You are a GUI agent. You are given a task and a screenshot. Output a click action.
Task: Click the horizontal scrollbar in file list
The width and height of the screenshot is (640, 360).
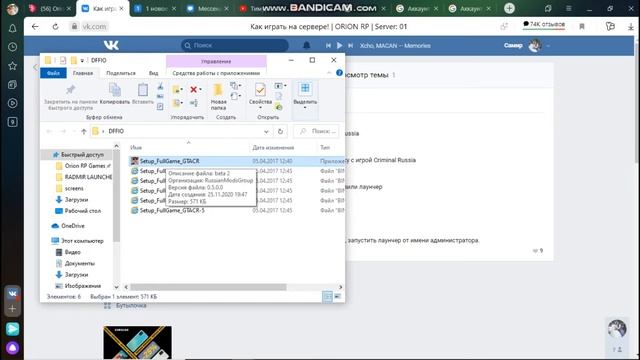(208, 287)
